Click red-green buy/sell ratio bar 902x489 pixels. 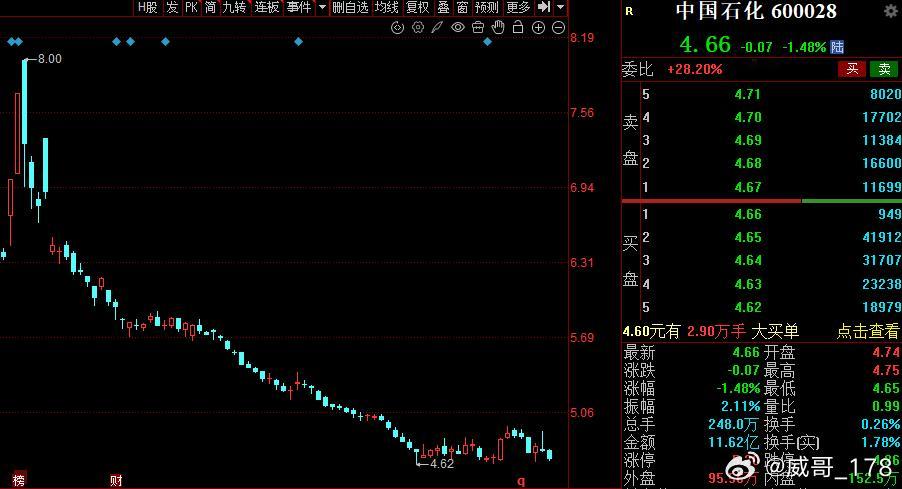pyautogui.click(x=762, y=201)
